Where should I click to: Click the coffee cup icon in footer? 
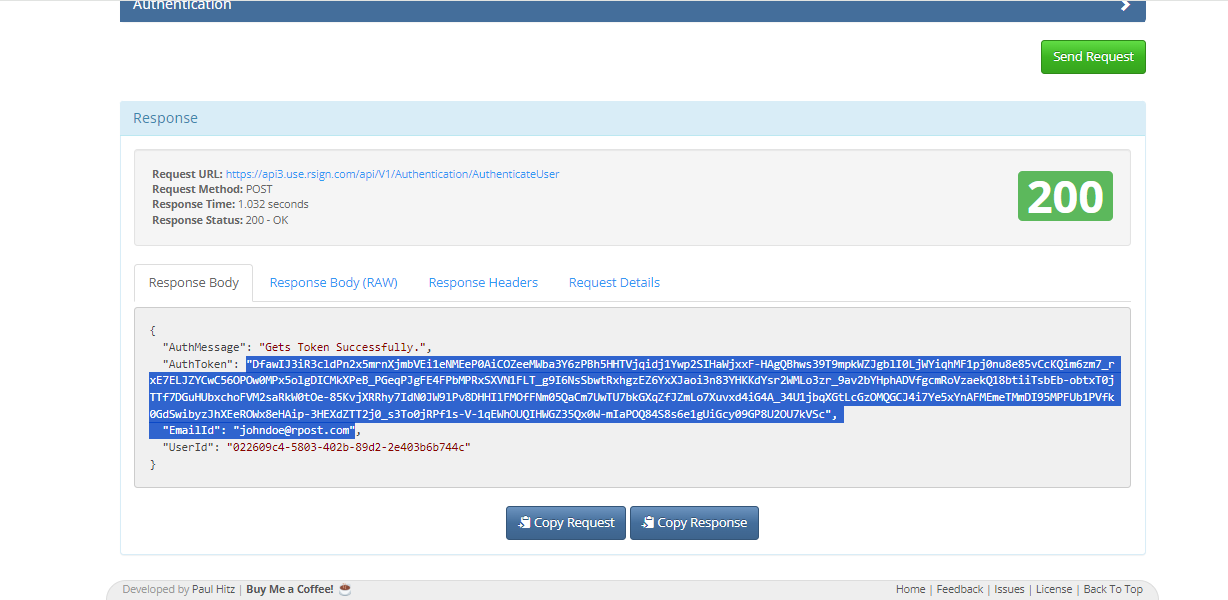(x=345, y=590)
